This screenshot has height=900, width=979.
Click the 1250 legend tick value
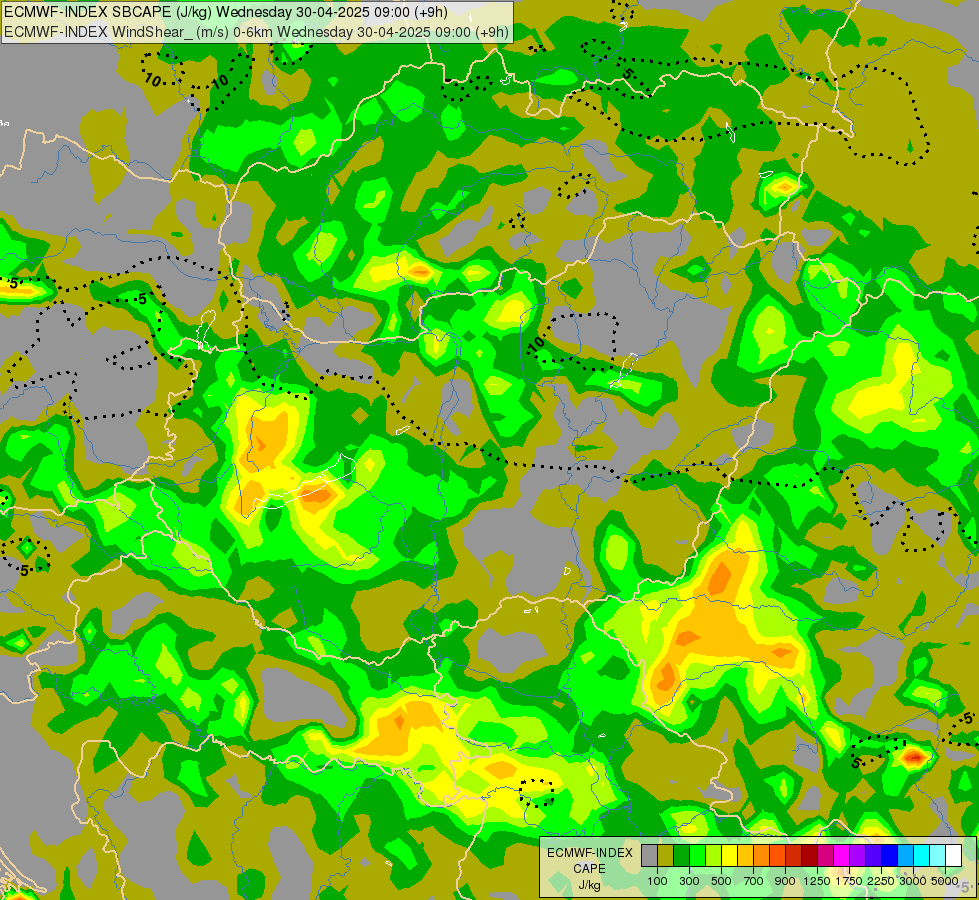[817, 881]
